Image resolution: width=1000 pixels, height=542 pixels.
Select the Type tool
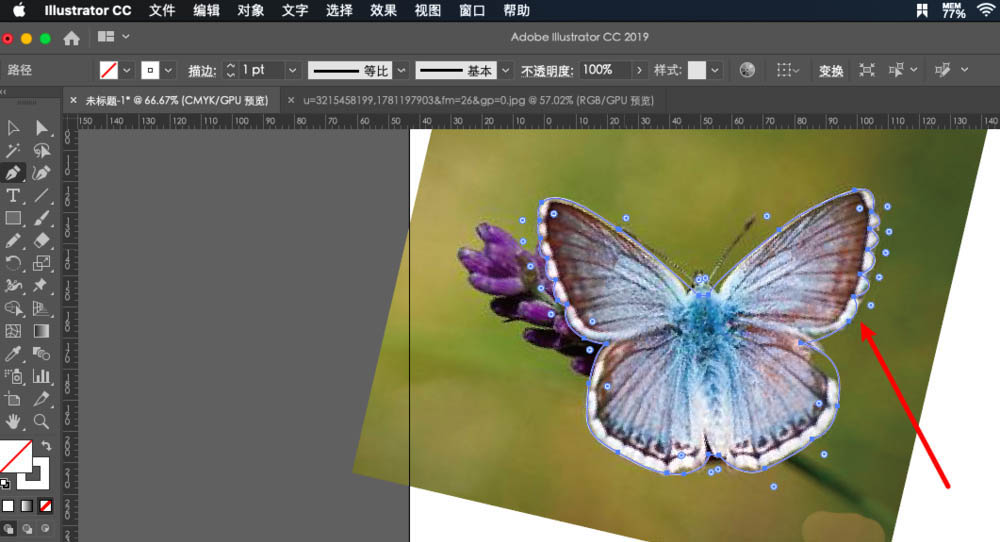[13, 195]
